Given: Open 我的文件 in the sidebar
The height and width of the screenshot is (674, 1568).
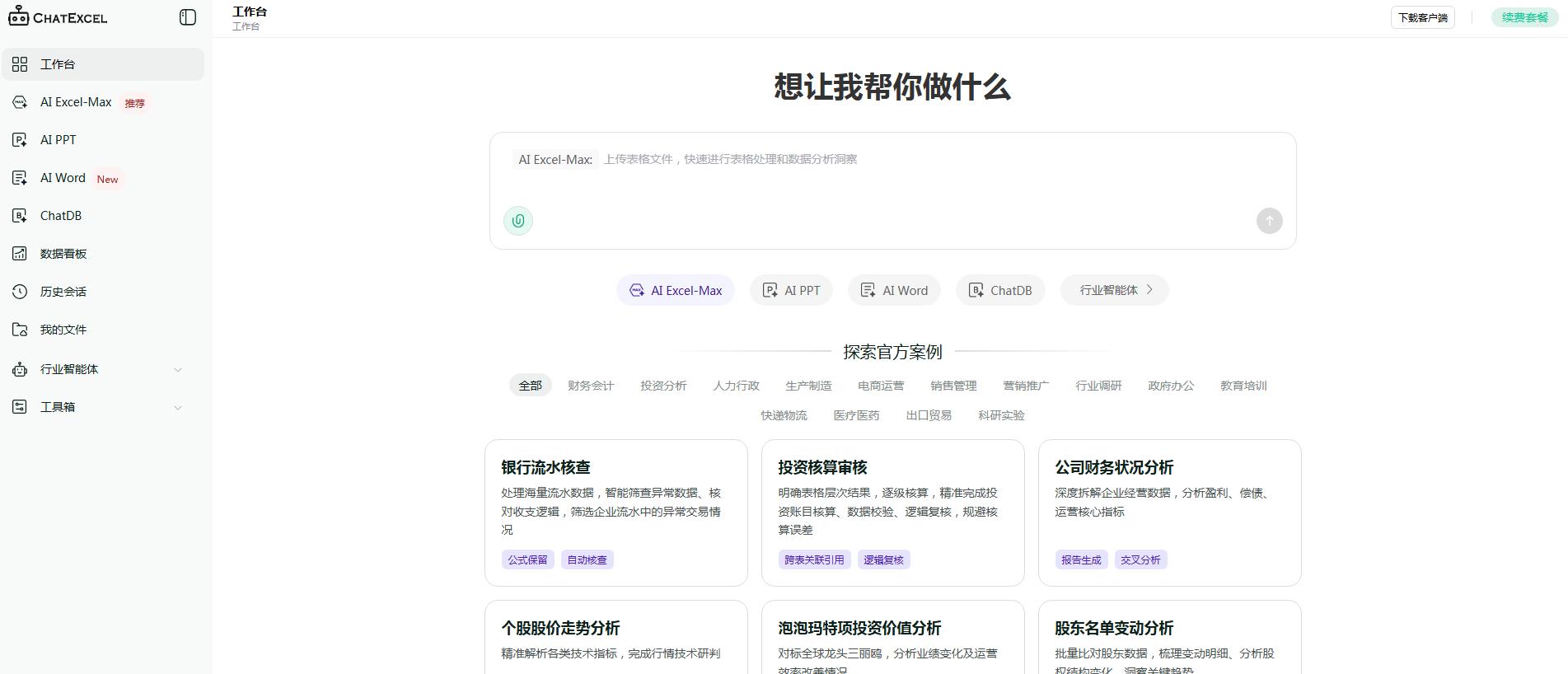Looking at the screenshot, I should coord(103,330).
